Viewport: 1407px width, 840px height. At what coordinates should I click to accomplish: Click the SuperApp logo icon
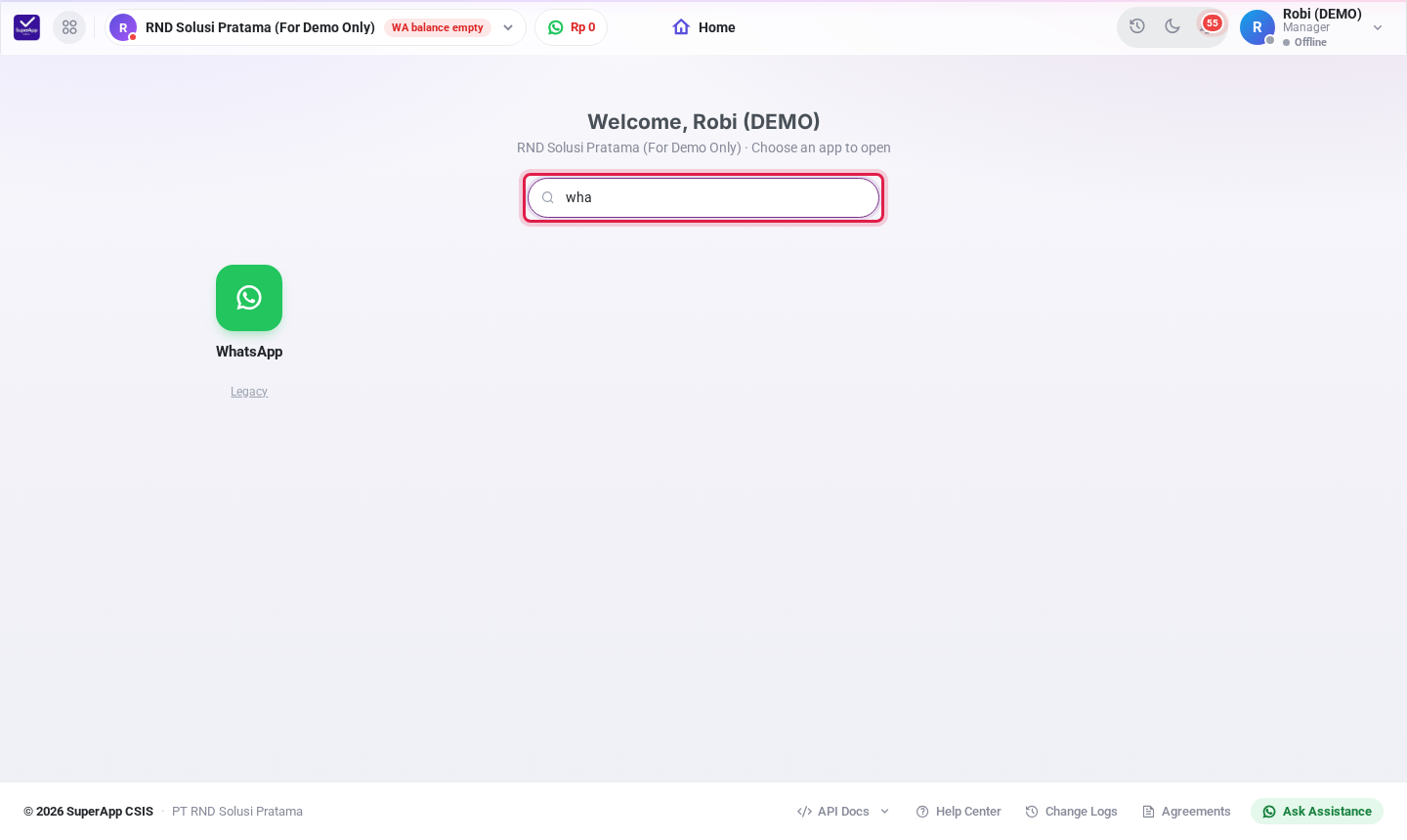26,27
